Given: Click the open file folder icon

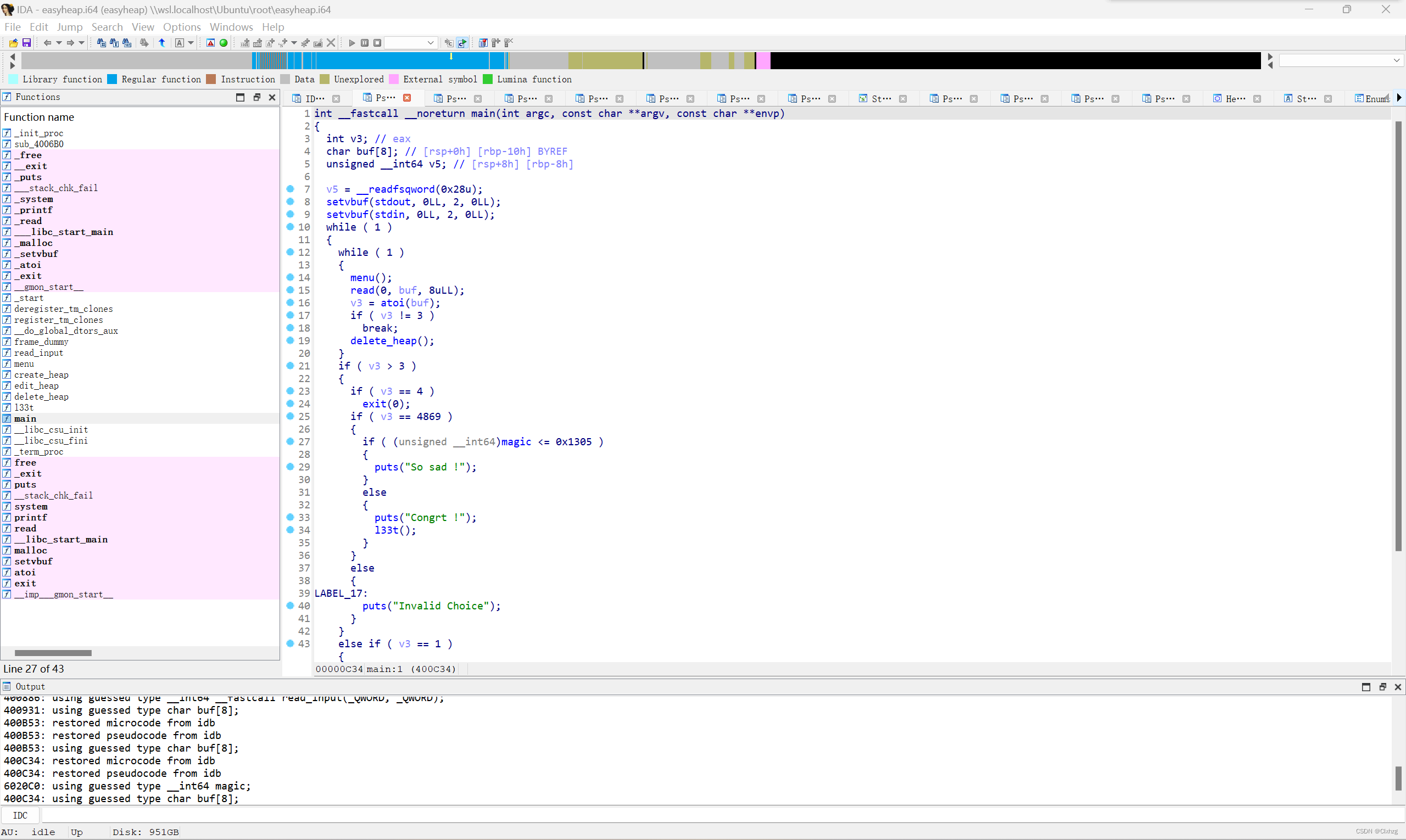Looking at the screenshot, I should point(13,43).
